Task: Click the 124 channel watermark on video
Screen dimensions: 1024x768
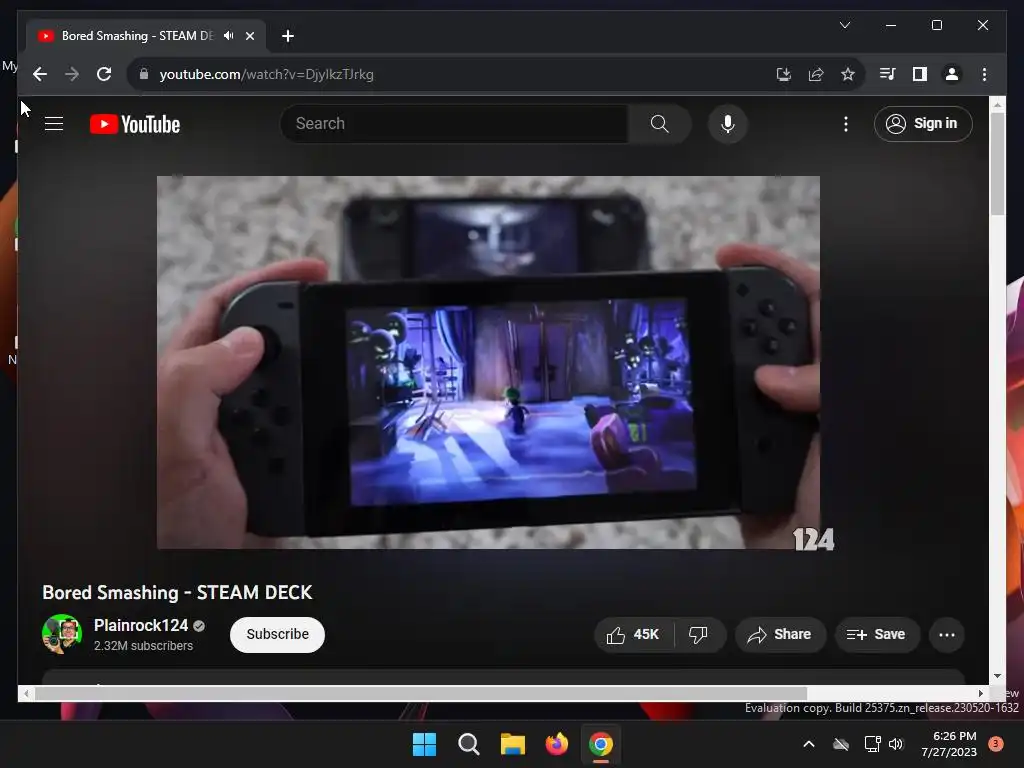Action: click(813, 539)
